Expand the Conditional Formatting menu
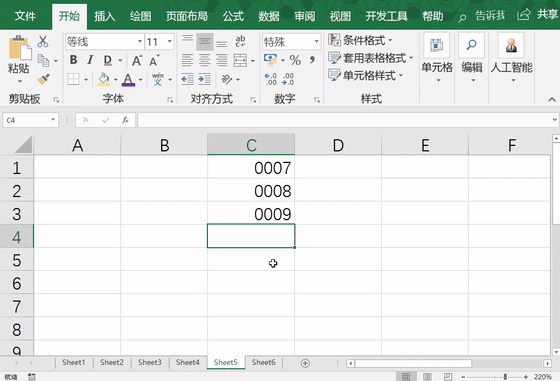Image resolution: width=560 pixels, height=381 pixels. point(360,40)
